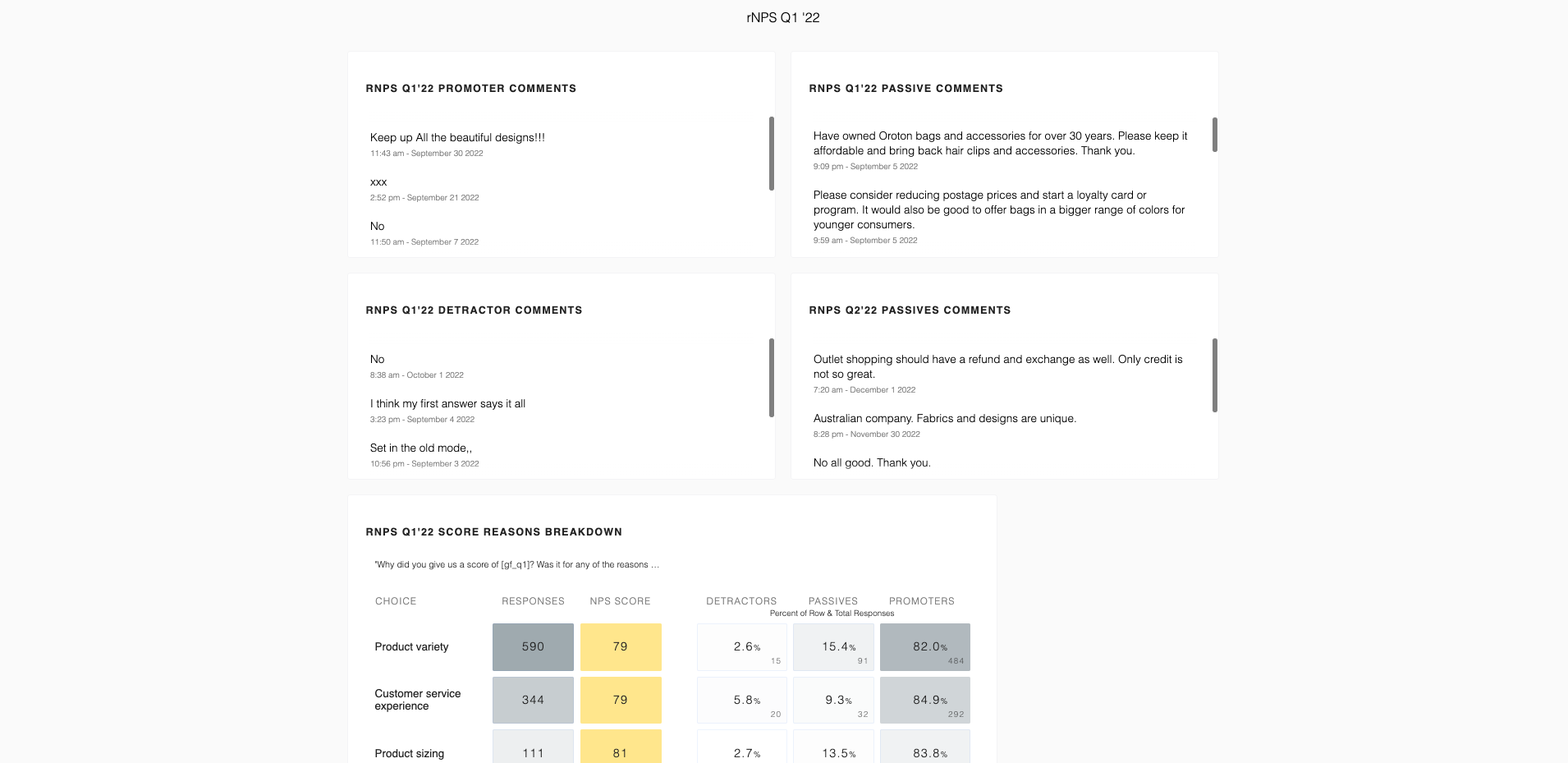Click the Product variety passives 15.4% cell
Viewport: 1568px width, 763px height.
pos(833,647)
